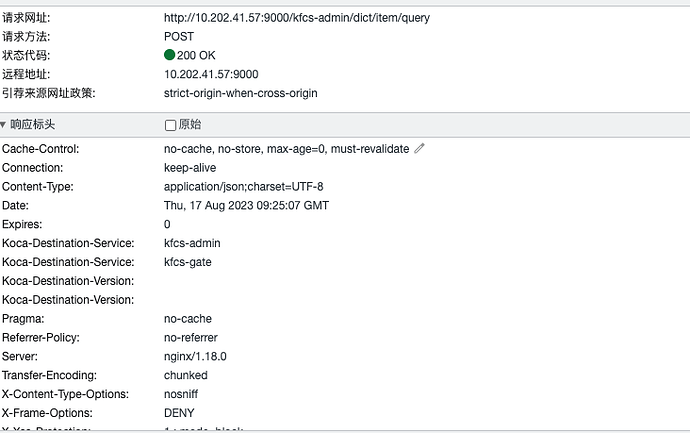The height and width of the screenshot is (433, 690).
Task: Click the Cache-Control header value text
Action: coord(286,149)
